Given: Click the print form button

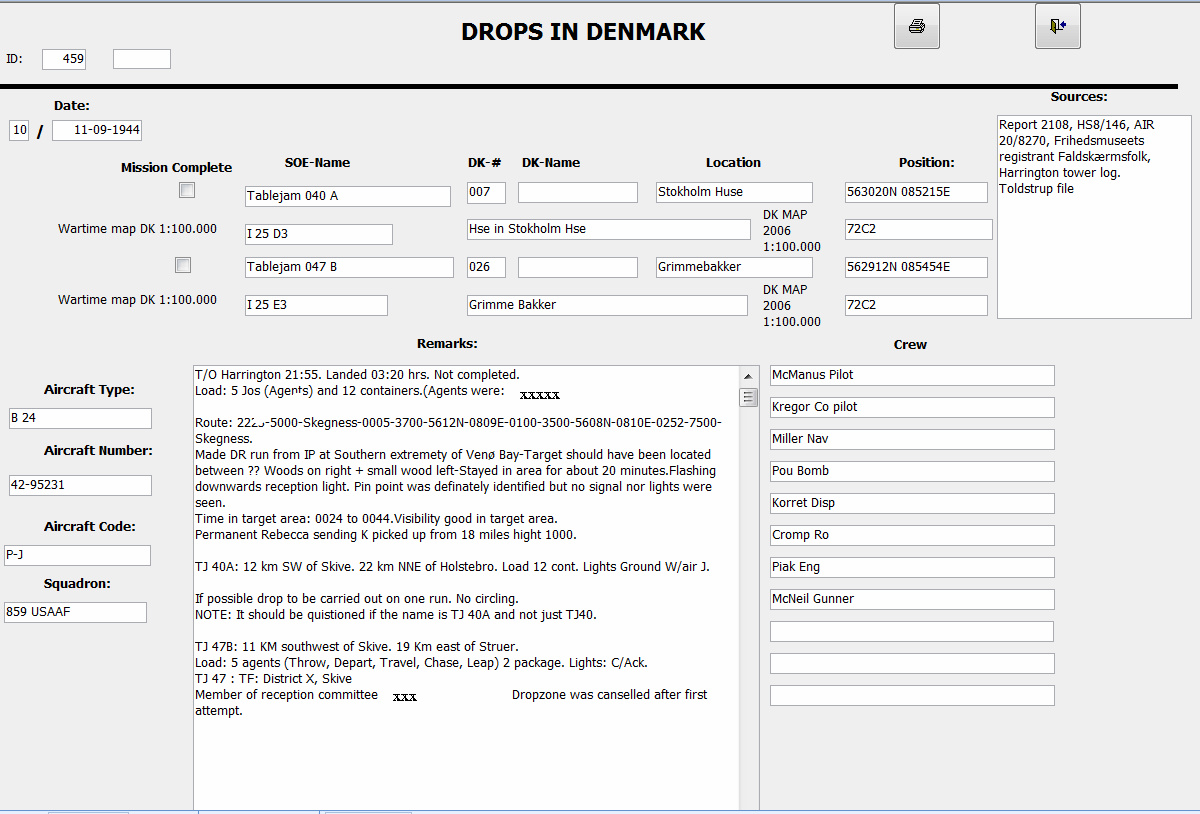Looking at the screenshot, I should pyautogui.click(x=916, y=26).
